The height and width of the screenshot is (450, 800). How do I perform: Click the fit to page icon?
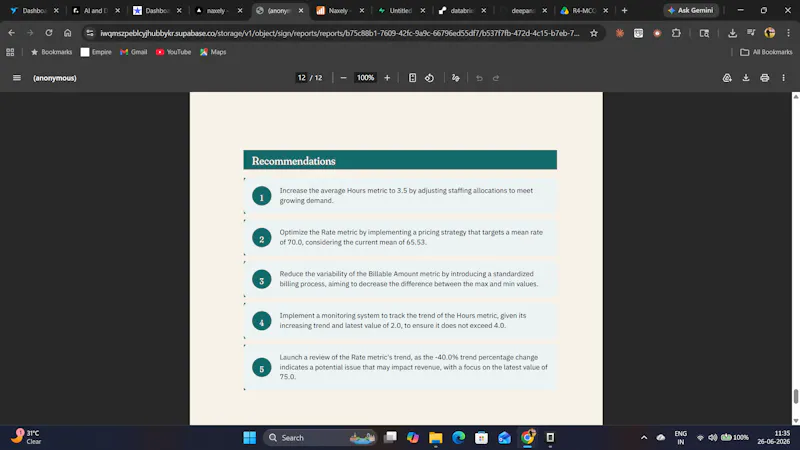(x=412, y=78)
